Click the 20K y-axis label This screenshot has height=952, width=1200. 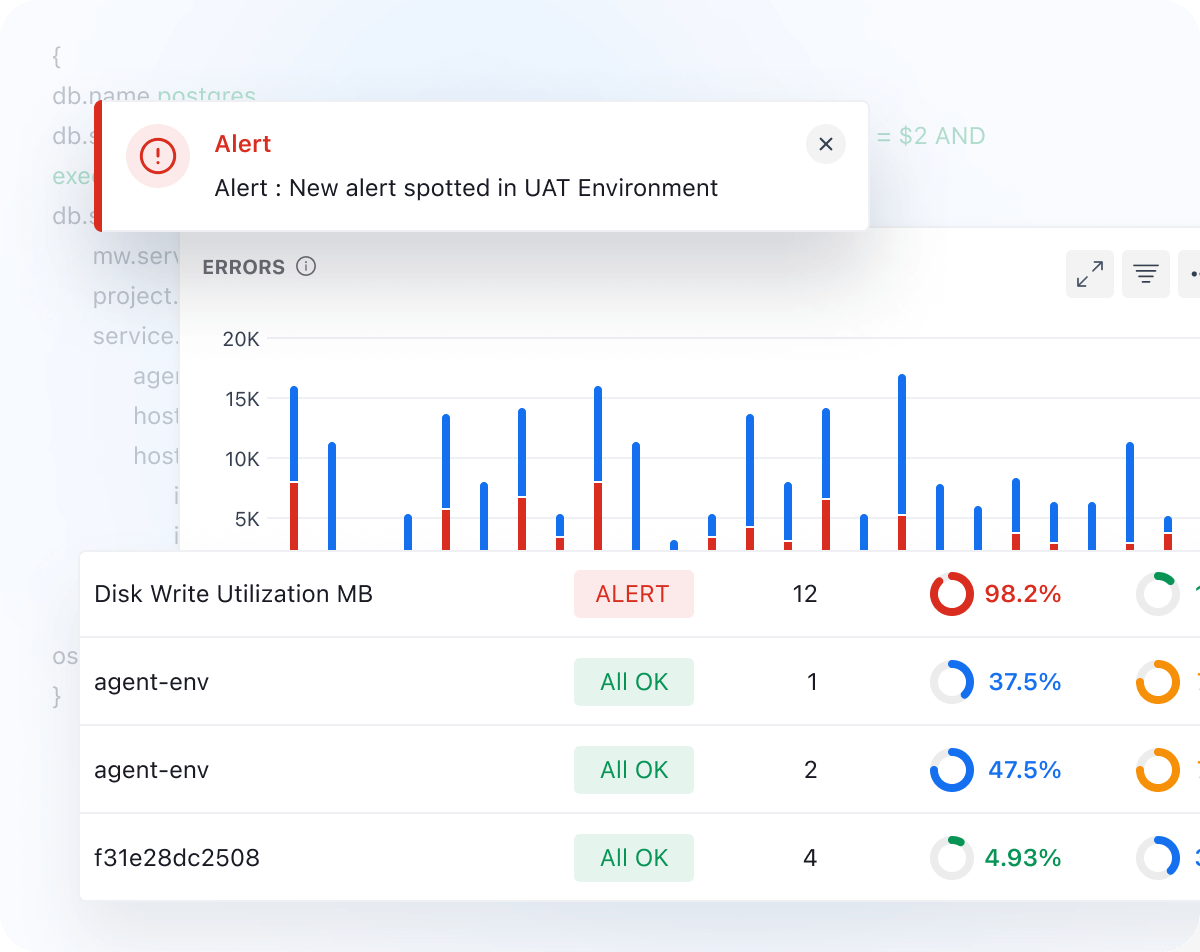pyautogui.click(x=241, y=339)
